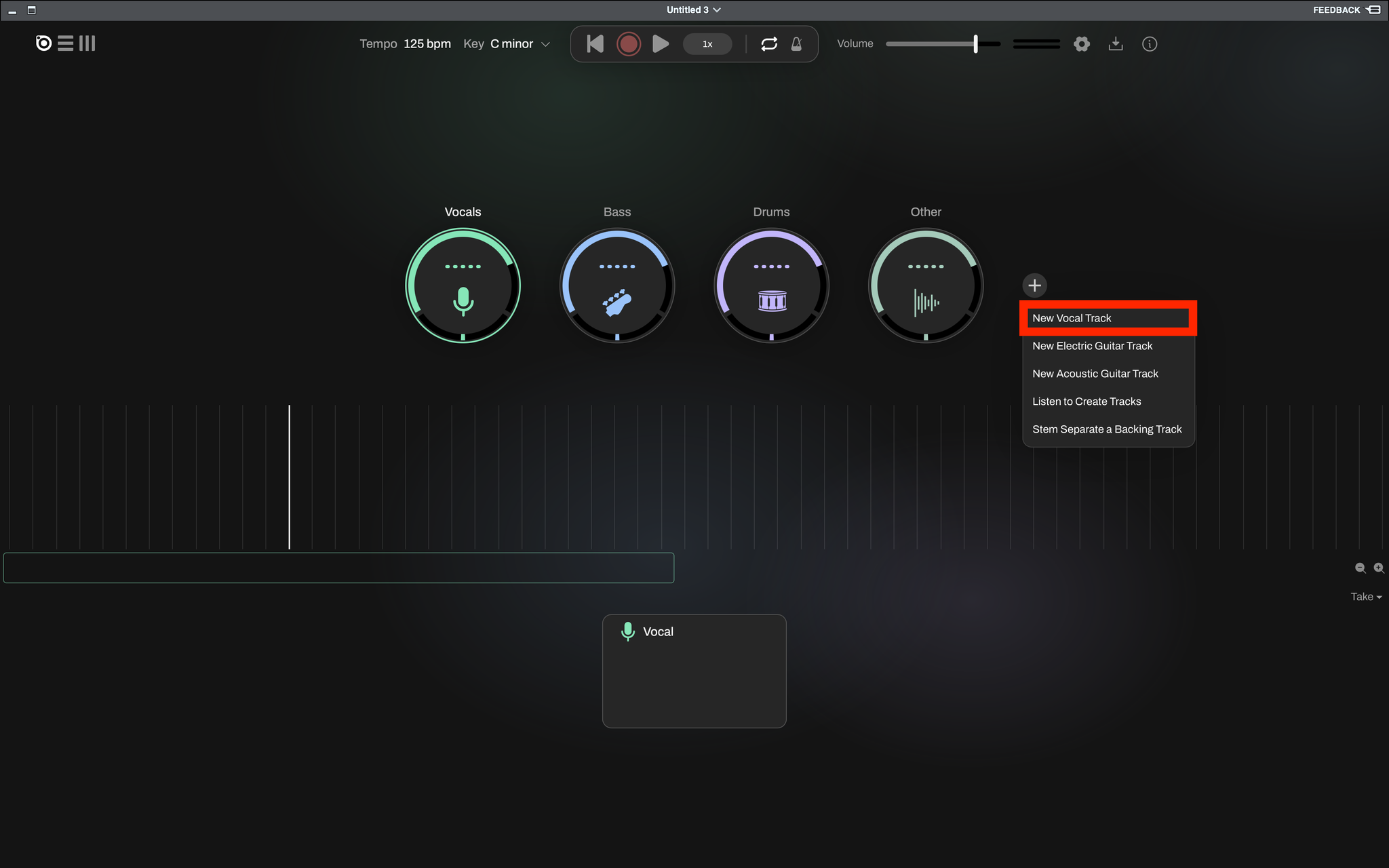Click the app logo icon
The image size is (1389, 868).
(x=43, y=43)
